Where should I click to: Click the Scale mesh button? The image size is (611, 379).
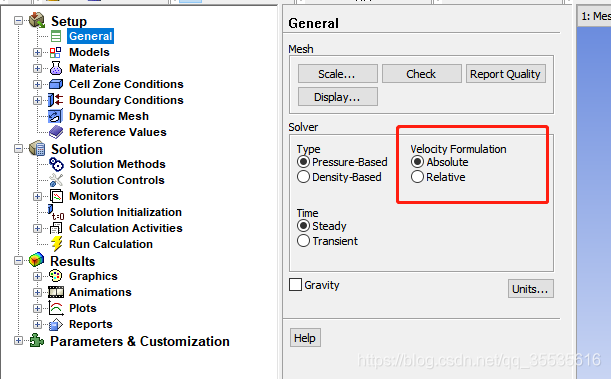pos(337,74)
